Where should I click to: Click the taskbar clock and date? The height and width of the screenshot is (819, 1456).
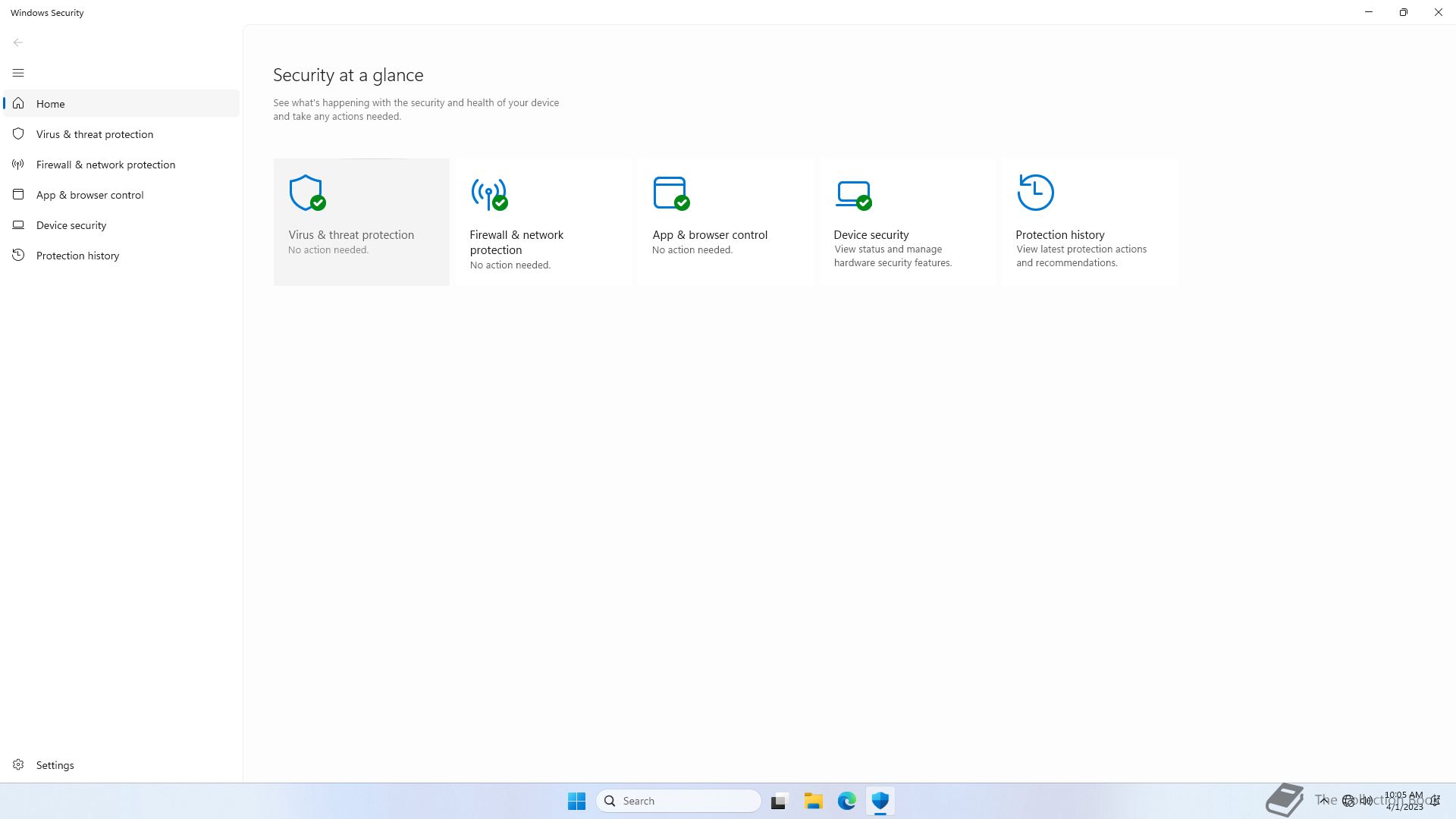click(1404, 801)
